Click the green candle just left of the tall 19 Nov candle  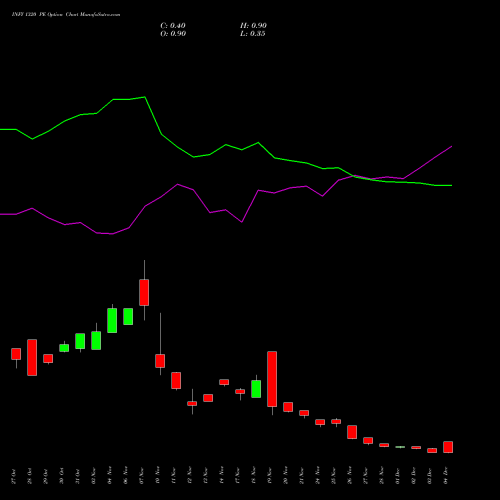[x=256, y=389]
